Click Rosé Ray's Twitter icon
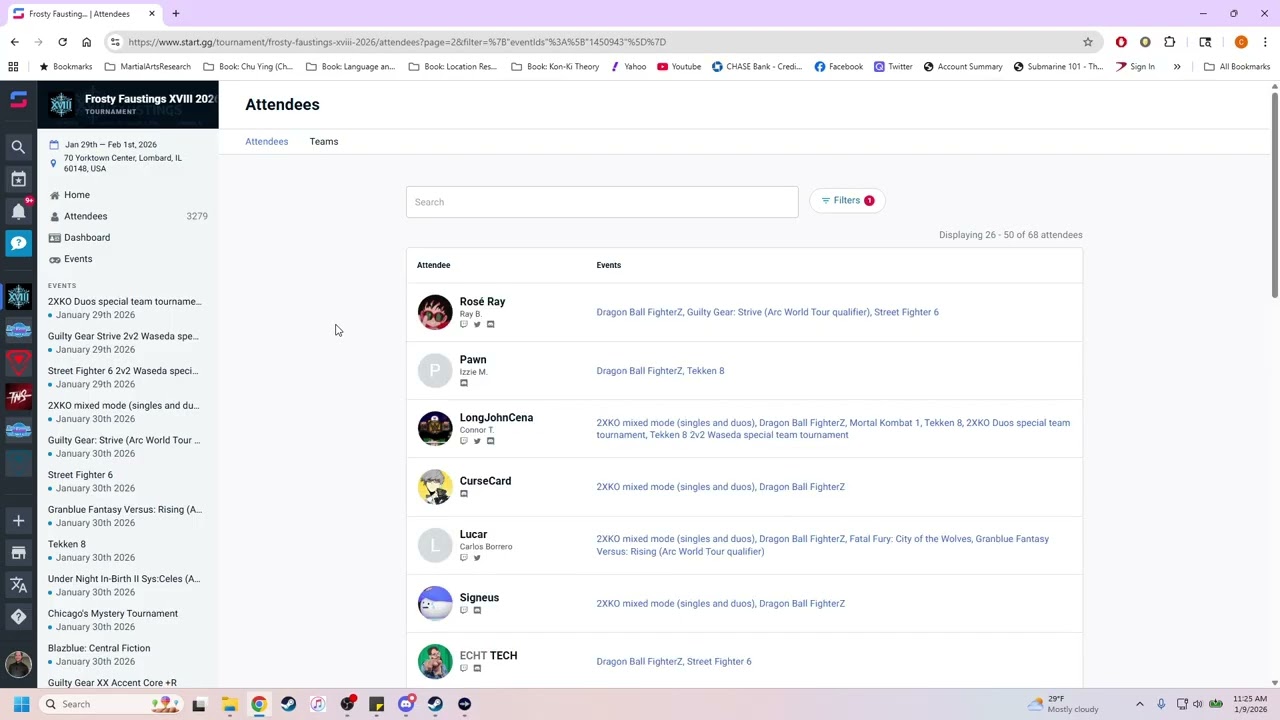 click(x=477, y=325)
